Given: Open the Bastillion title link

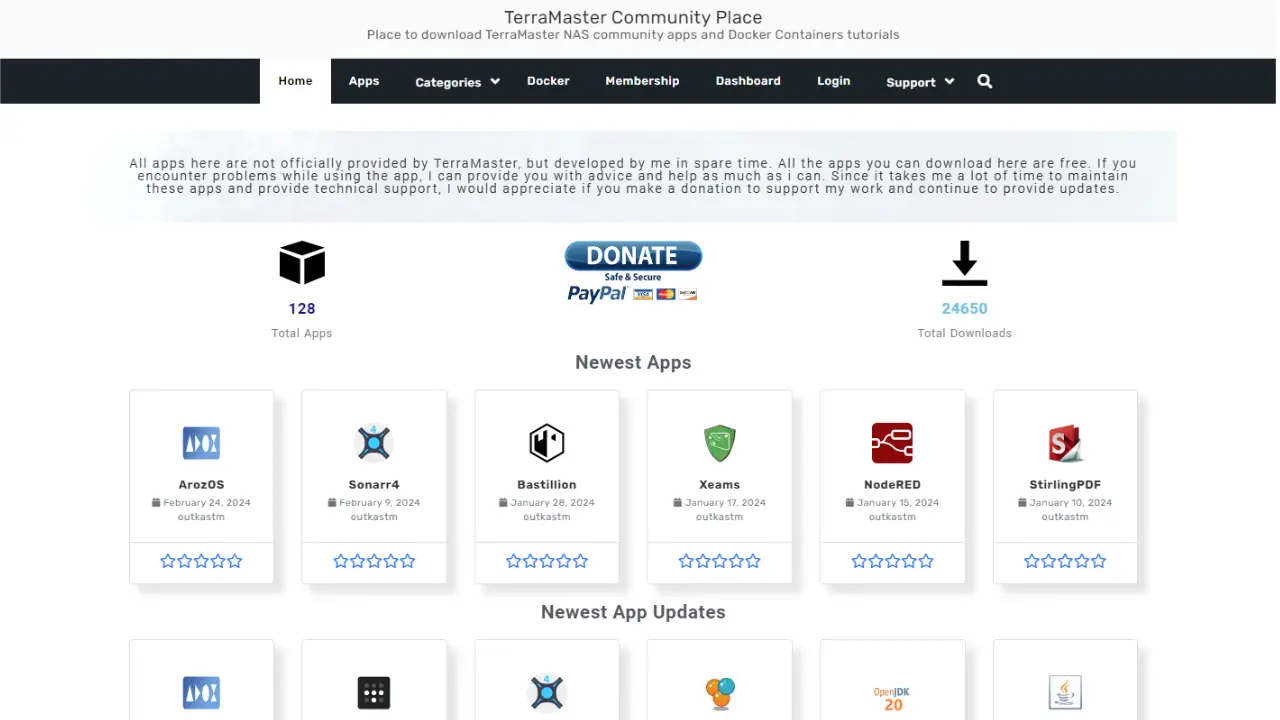Looking at the screenshot, I should pos(547,485).
